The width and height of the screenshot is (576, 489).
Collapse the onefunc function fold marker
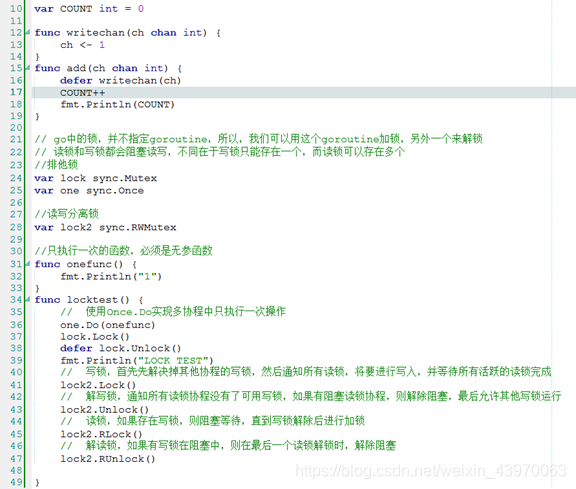28,264
